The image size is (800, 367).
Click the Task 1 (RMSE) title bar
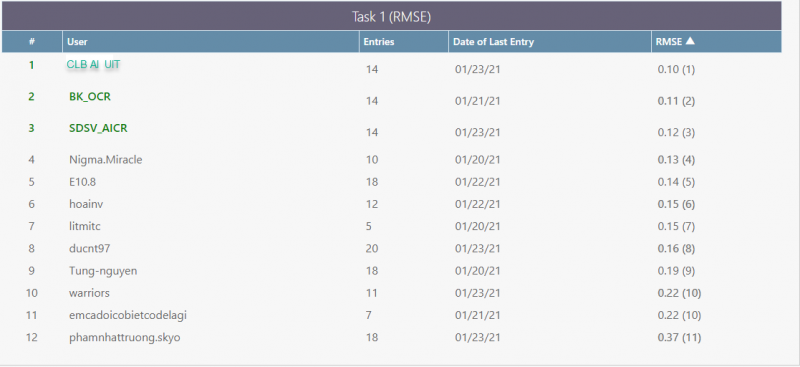tap(391, 16)
